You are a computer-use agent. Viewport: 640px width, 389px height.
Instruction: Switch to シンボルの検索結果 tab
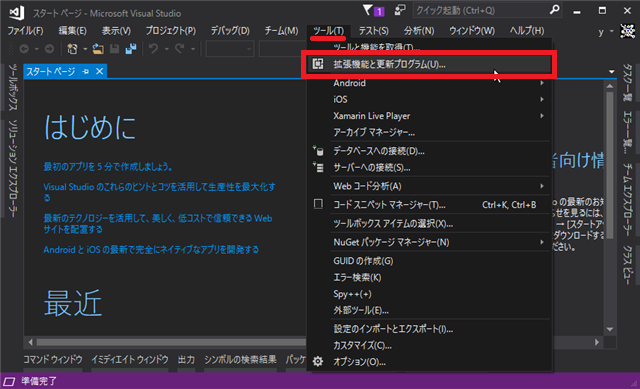[x=240, y=360]
